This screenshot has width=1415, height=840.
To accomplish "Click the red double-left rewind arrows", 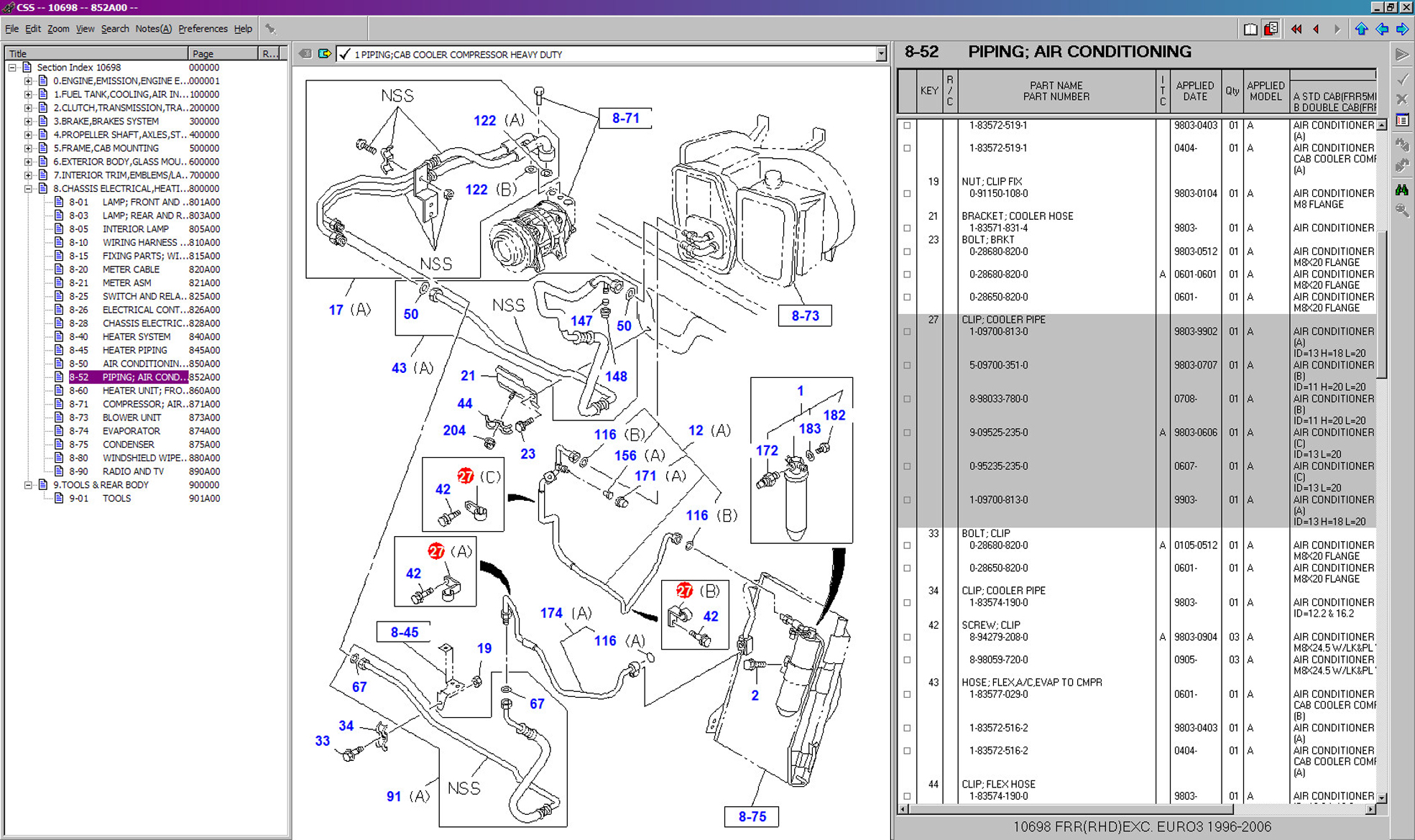I will click(x=1296, y=29).
